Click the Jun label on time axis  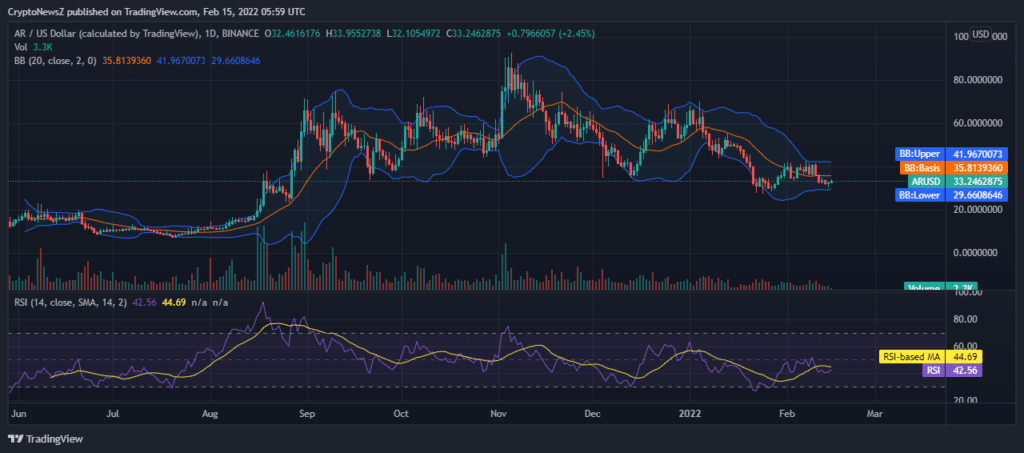(x=17, y=413)
